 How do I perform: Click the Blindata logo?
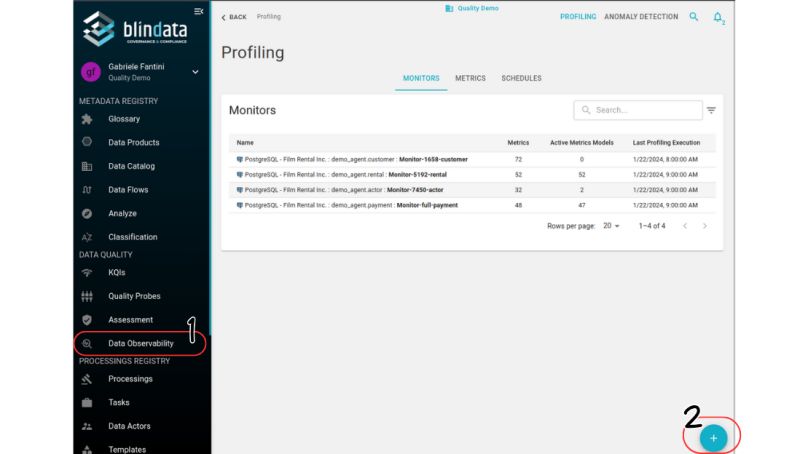135,29
